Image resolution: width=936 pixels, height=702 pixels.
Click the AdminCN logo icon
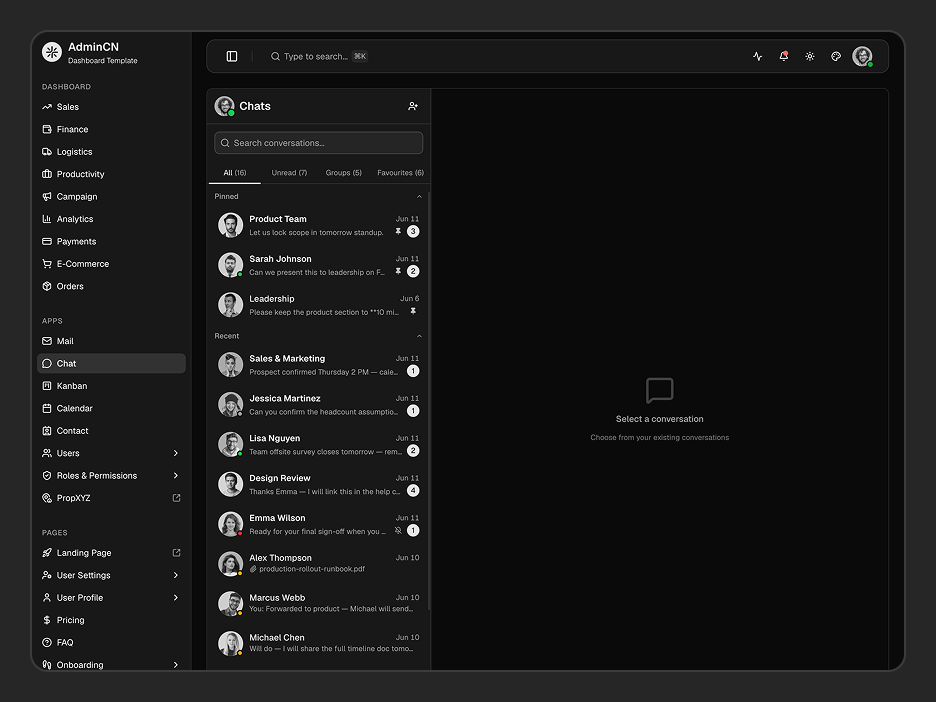pos(52,52)
